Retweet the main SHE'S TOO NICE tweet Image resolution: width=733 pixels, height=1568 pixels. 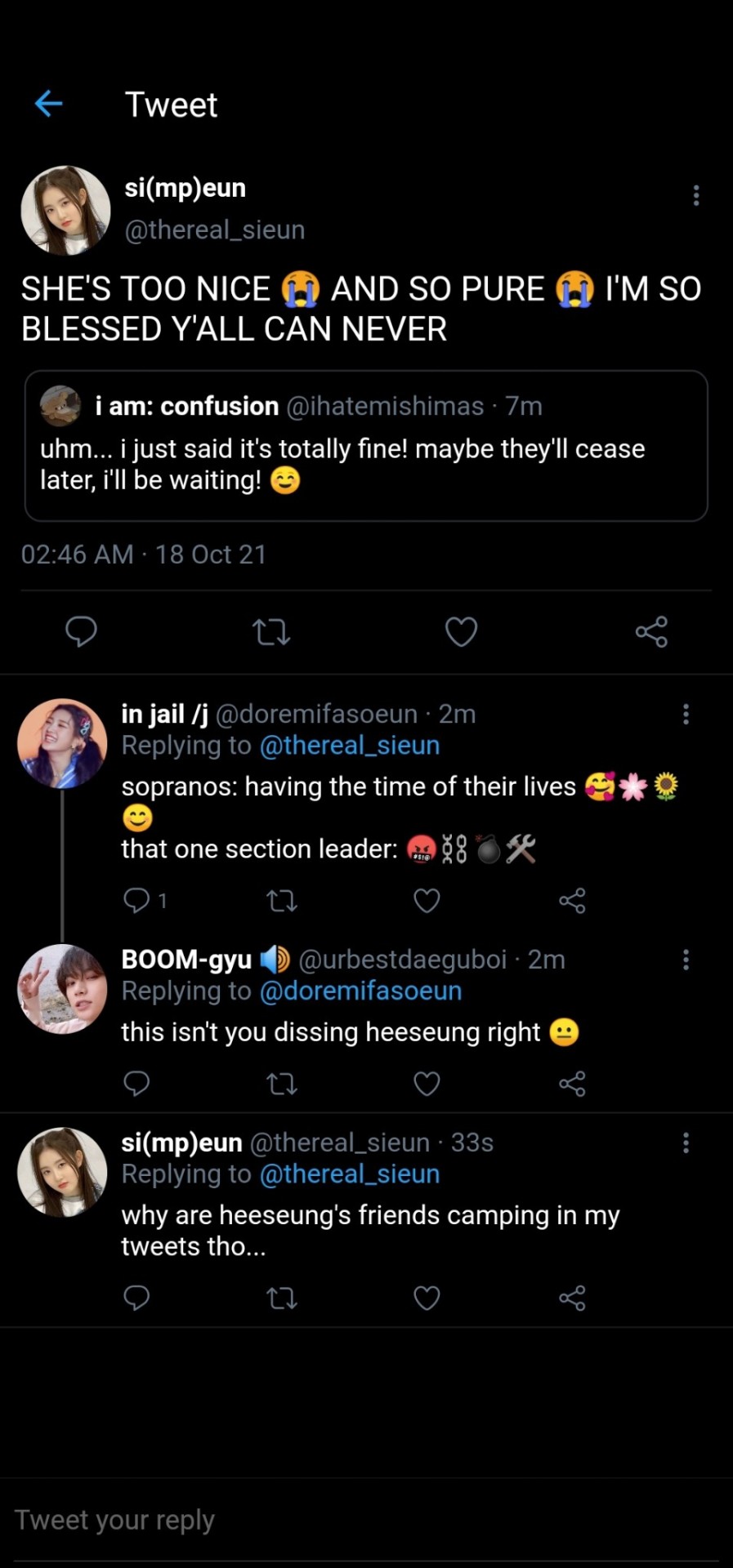271,631
